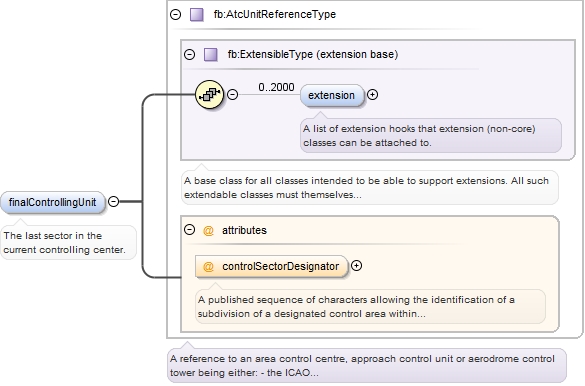585x386 pixels.
Task: Select the finalControllingUnit element
Action: (x=53, y=203)
